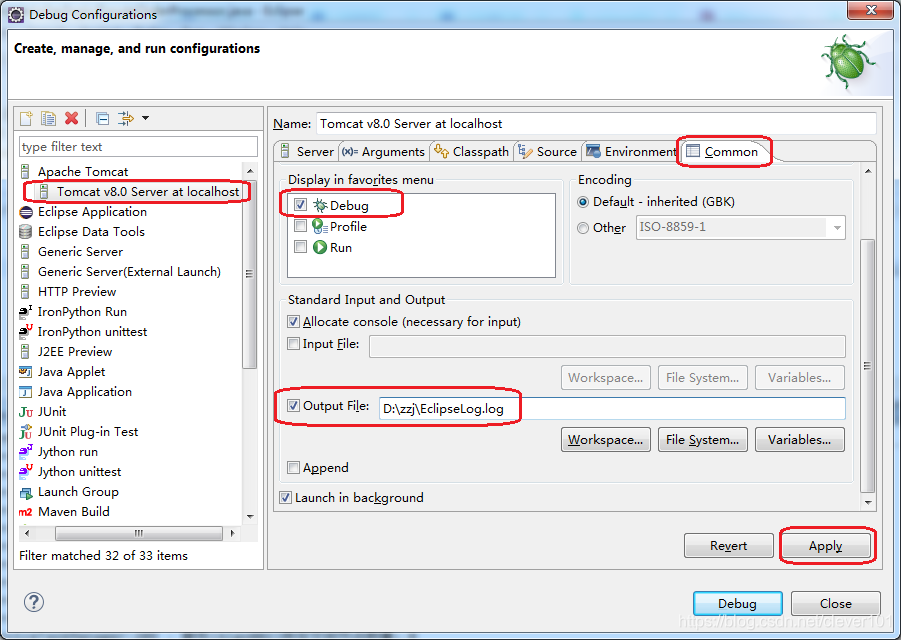The width and height of the screenshot is (901, 640).
Task: Click the Revert button
Action: [x=729, y=546]
